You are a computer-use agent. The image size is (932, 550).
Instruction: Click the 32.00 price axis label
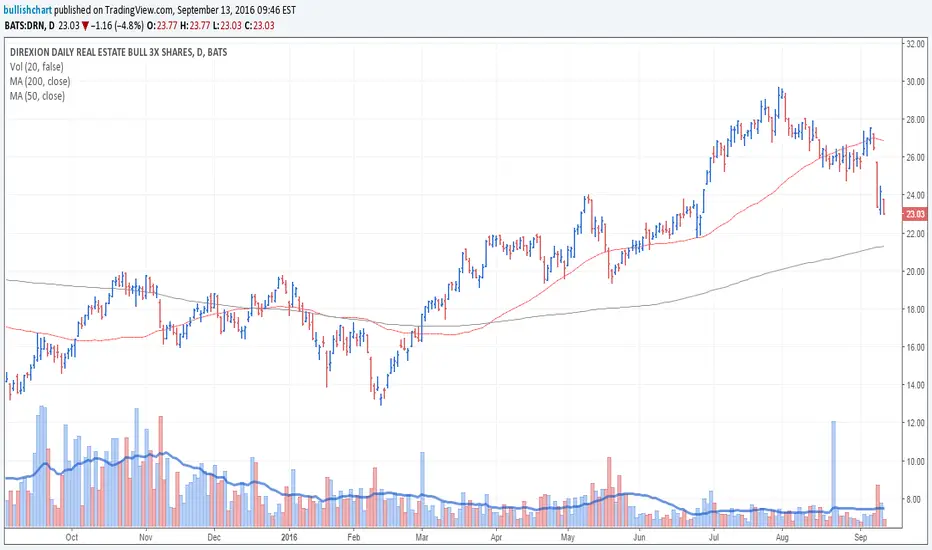[x=915, y=43]
